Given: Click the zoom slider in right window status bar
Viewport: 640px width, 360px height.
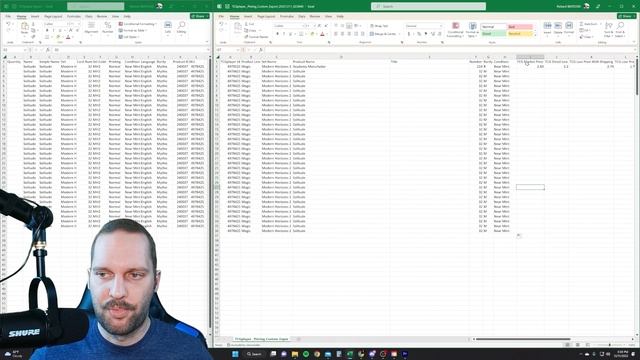Looking at the screenshot, I should point(610,345).
